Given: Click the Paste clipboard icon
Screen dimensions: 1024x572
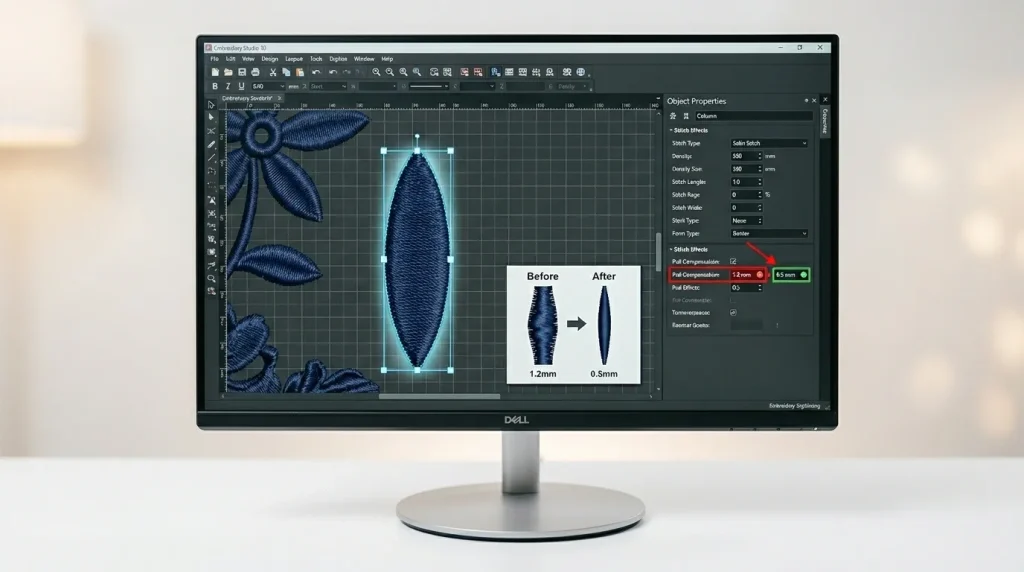Looking at the screenshot, I should pyautogui.click(x=300, y=72).
